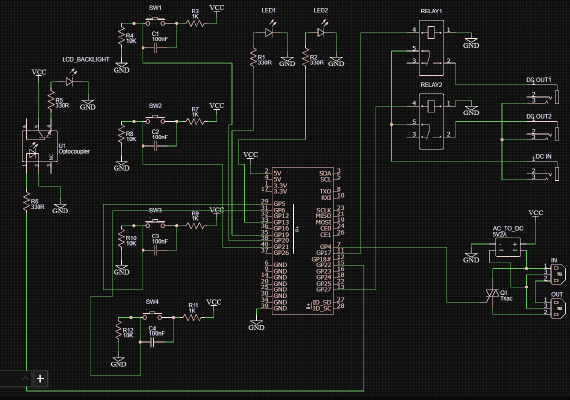
Task: Select the LED1 diode symbol
Action: pyautogui.click(x=269, y=32)
